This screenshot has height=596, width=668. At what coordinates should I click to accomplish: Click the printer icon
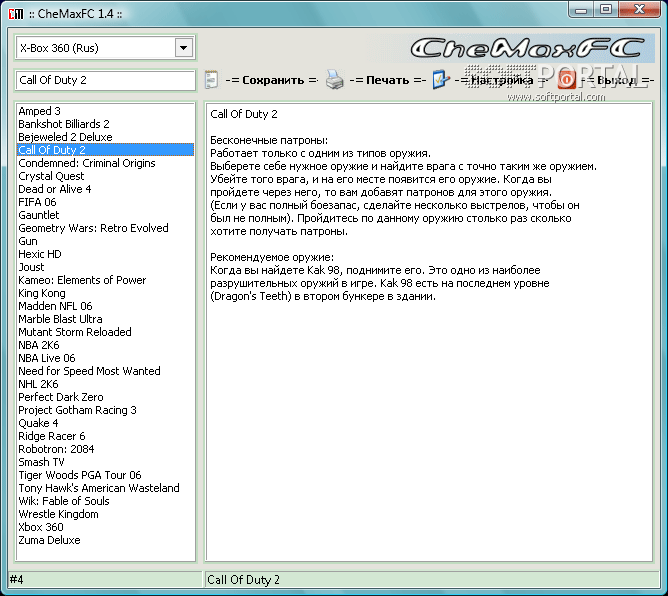[334, 80]
